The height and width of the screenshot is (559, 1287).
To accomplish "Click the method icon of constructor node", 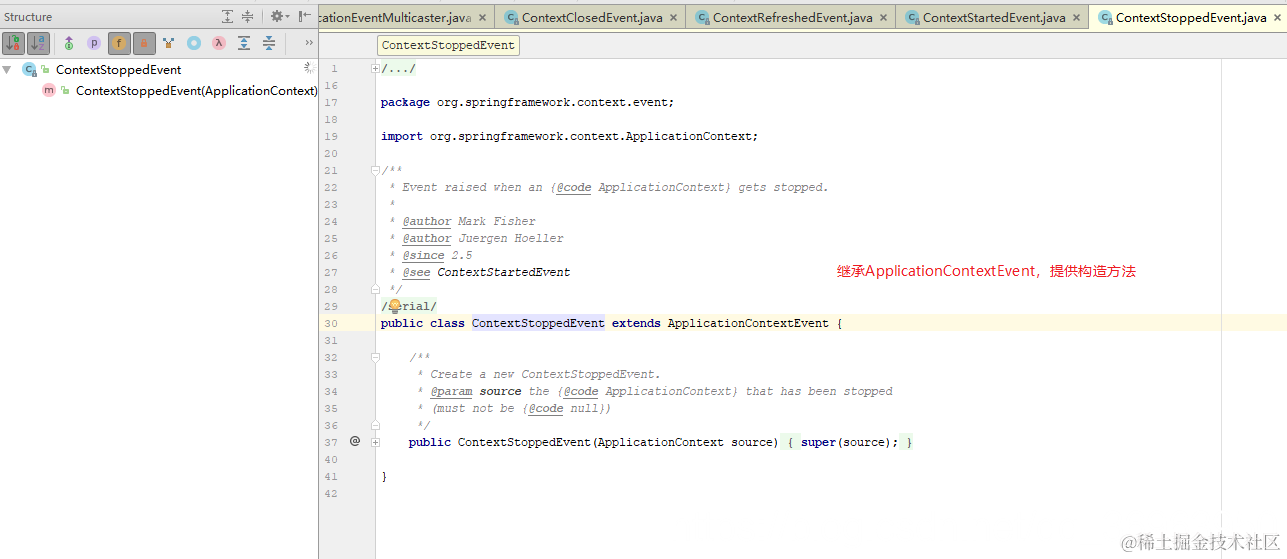I will click(48, 90).
